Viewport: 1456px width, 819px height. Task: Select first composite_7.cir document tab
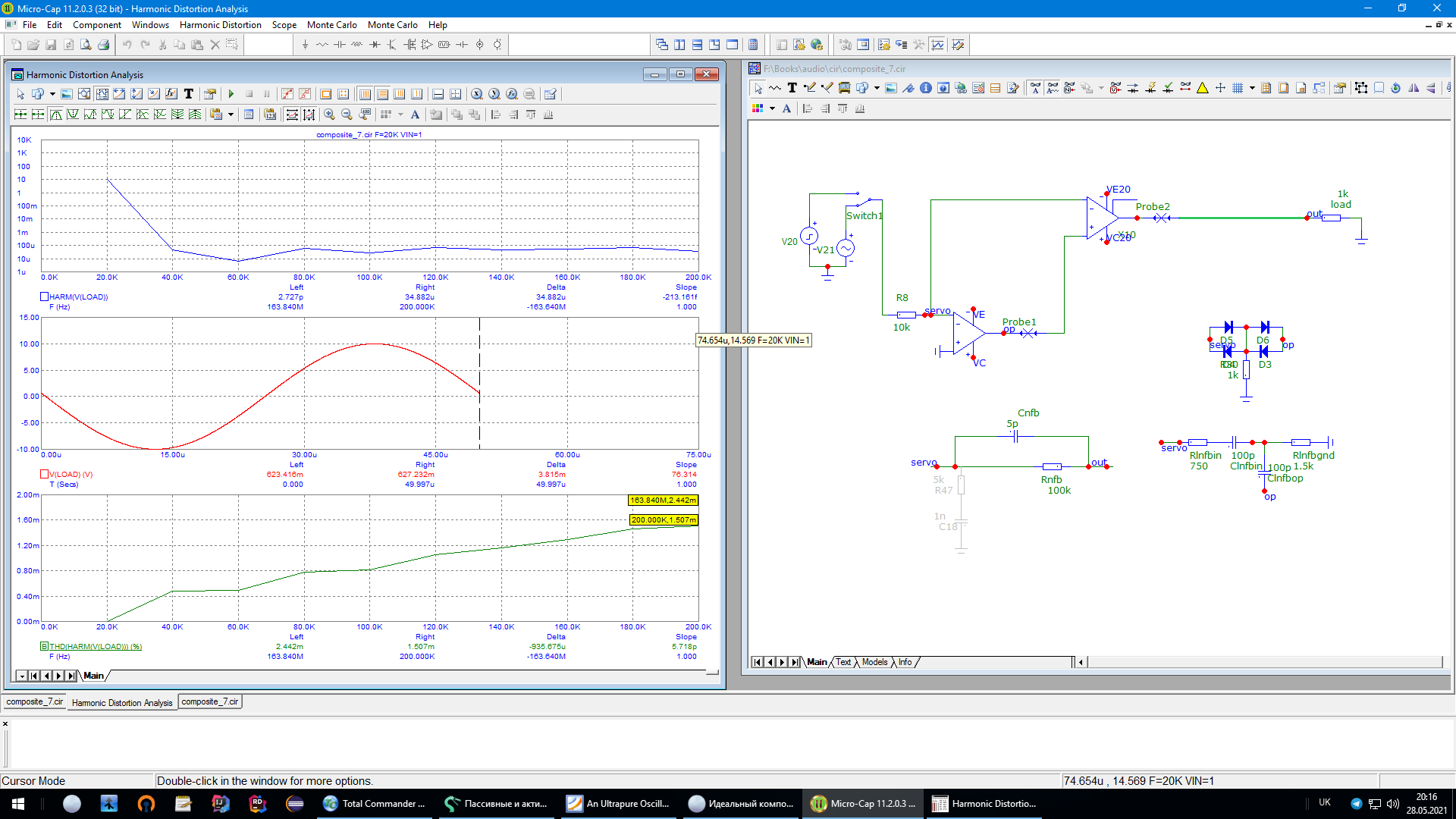point(35,701)
